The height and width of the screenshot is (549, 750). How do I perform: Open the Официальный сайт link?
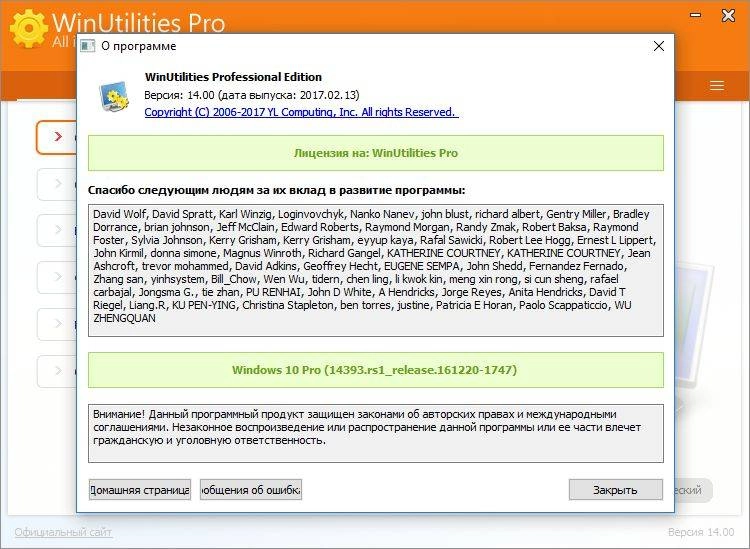click(63, 532)
